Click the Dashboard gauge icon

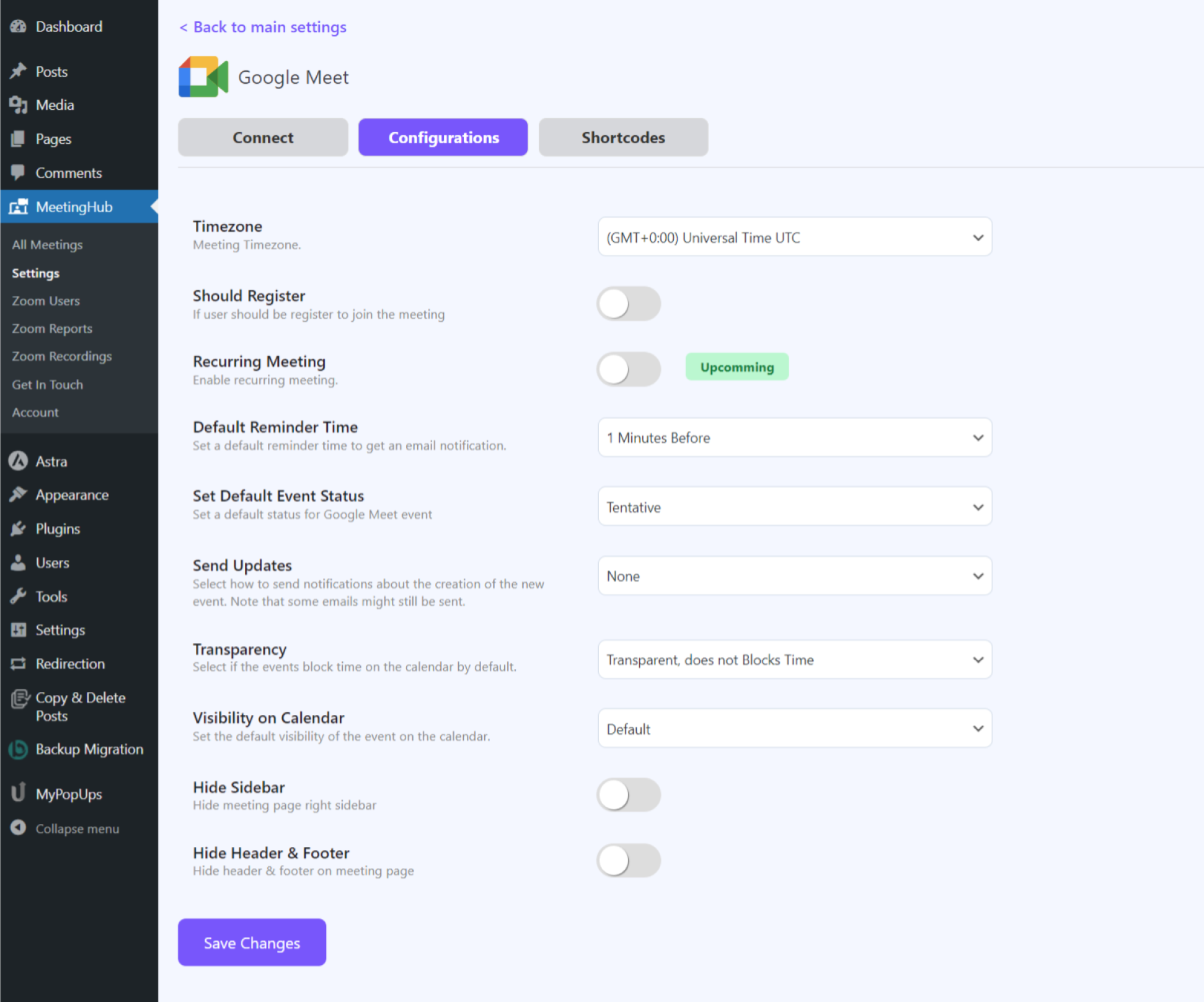pyautogui.click(x=19, y=27)
